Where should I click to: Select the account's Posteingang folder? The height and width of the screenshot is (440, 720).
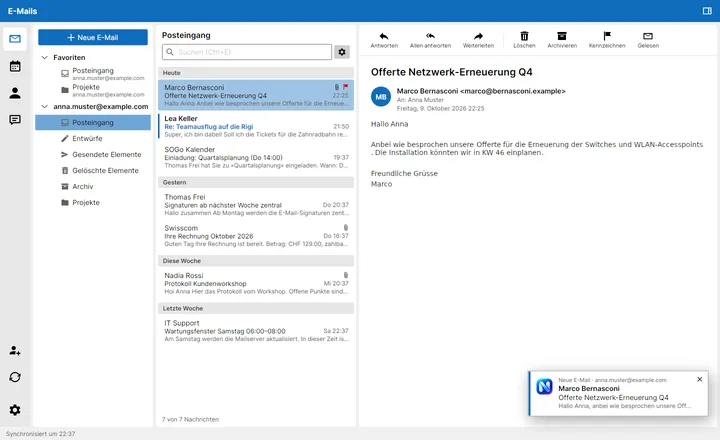click(x=93, y=123)
